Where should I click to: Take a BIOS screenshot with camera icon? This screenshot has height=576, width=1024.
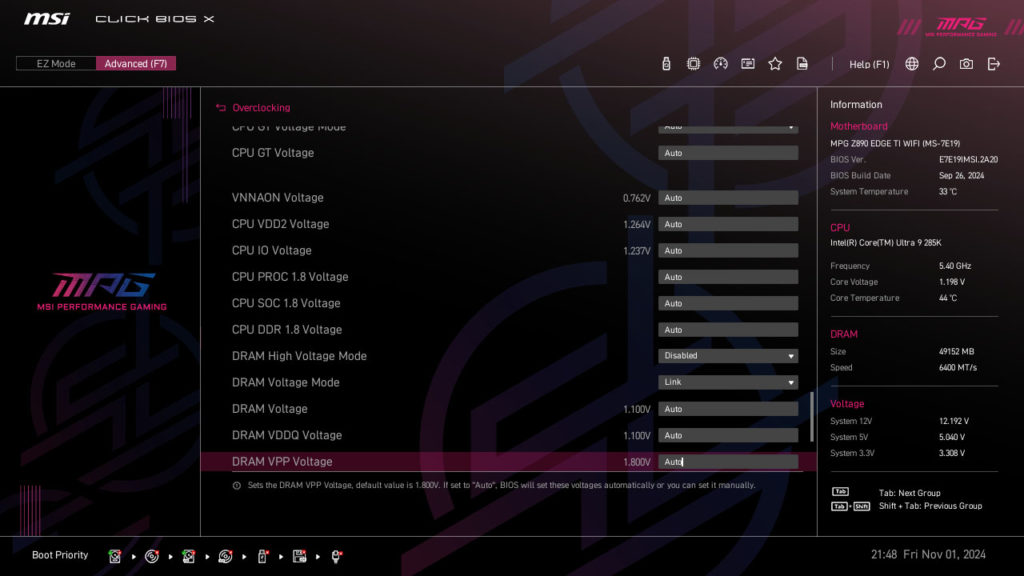[965, 63]
